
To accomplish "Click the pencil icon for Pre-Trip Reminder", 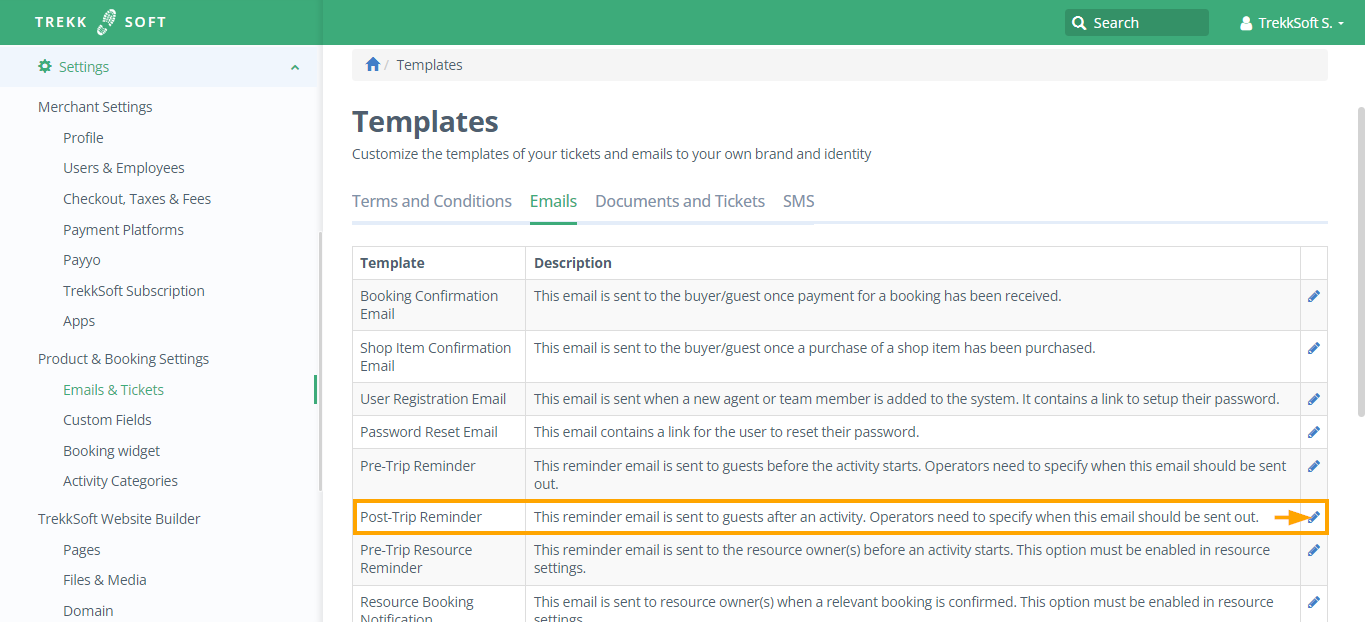I will (1313, 466).
